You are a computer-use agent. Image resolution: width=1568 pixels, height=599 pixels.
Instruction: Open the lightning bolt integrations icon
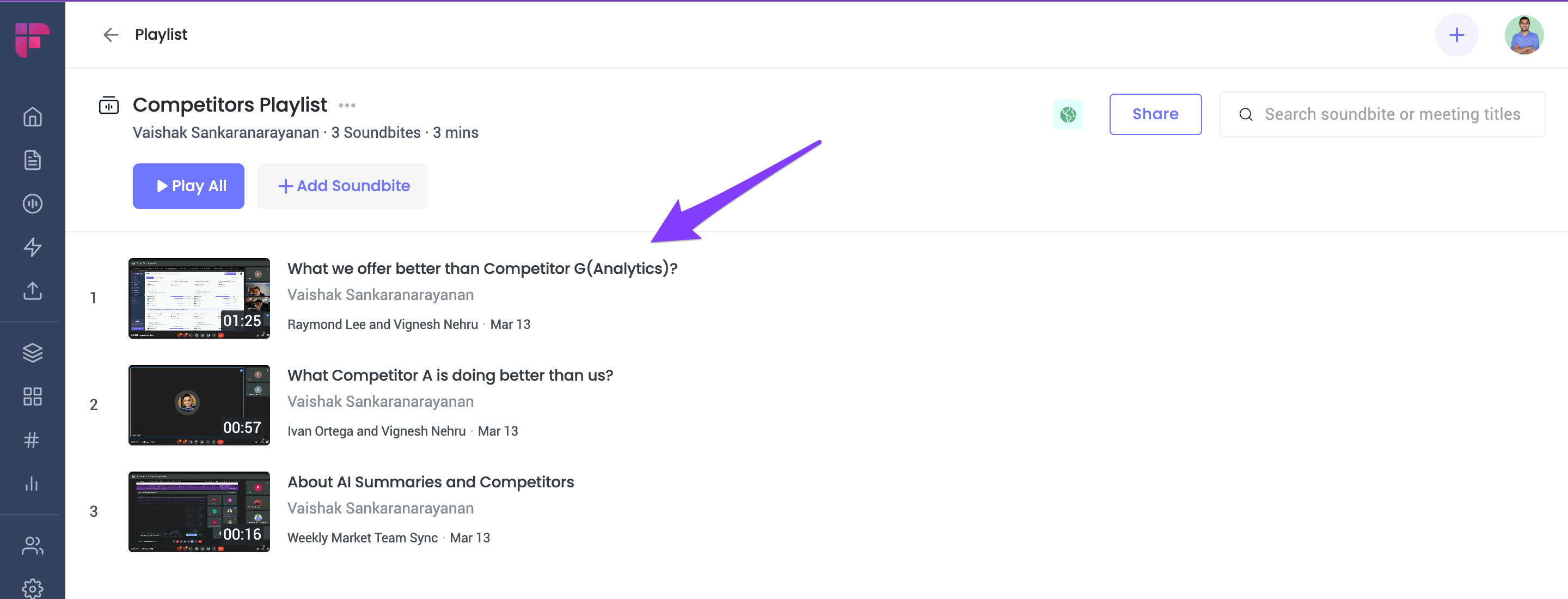[32, 247]
